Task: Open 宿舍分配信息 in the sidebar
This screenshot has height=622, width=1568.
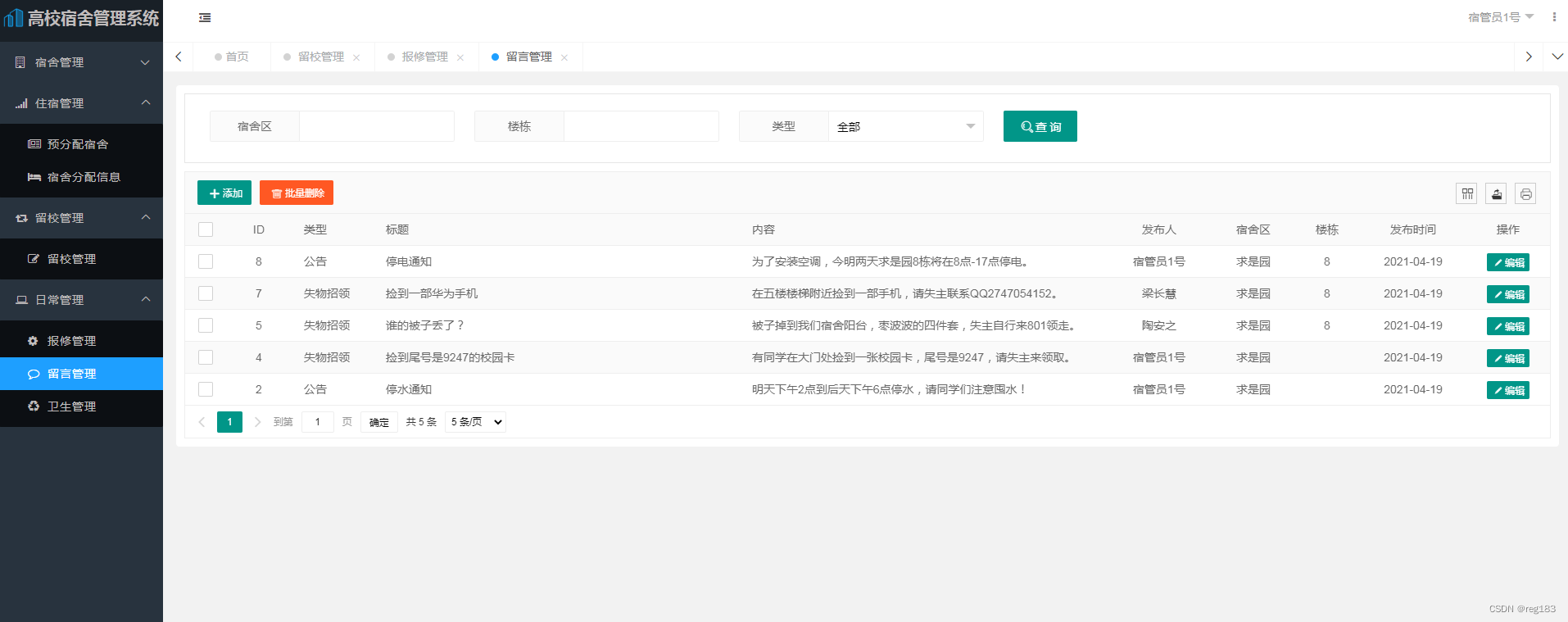Action: point(81,177)
